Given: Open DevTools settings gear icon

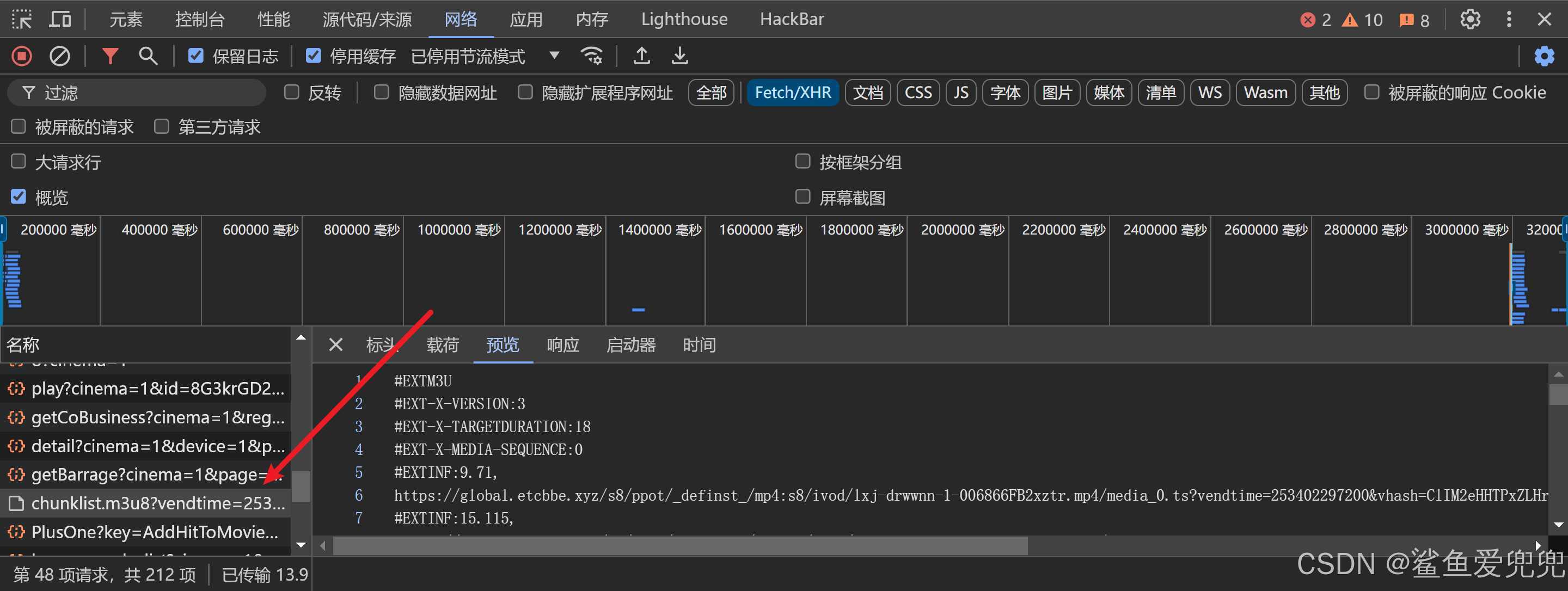Looking at the screenshot, I should click(x=1470, y=20).
